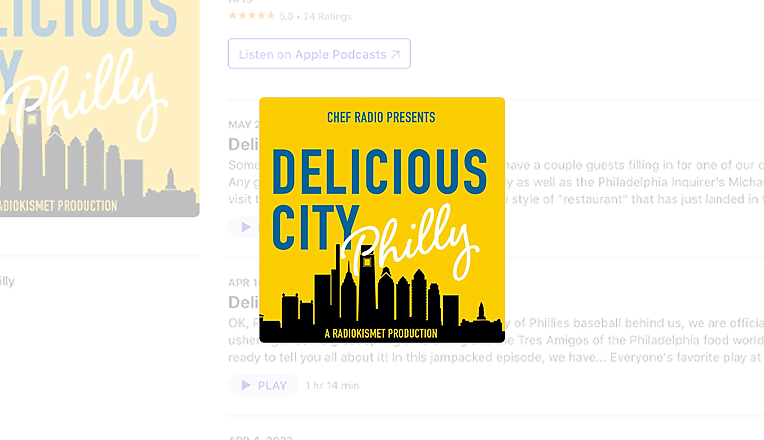This screenshot has width=764, height=440.
Task: Click the enlarged Delicious City Philly cover
Action: click(x=382, y=220)
